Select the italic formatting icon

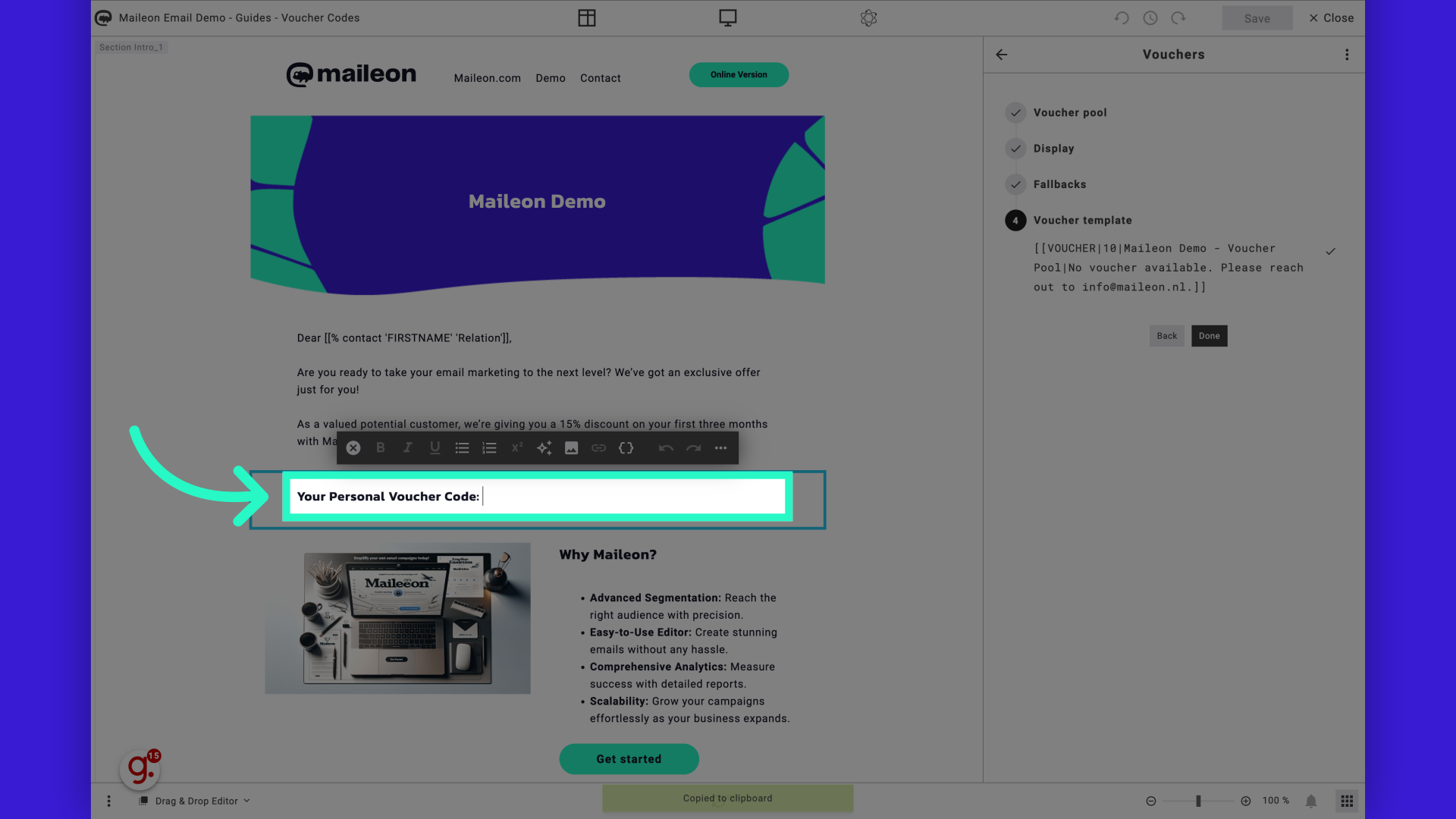coord(408,447)
